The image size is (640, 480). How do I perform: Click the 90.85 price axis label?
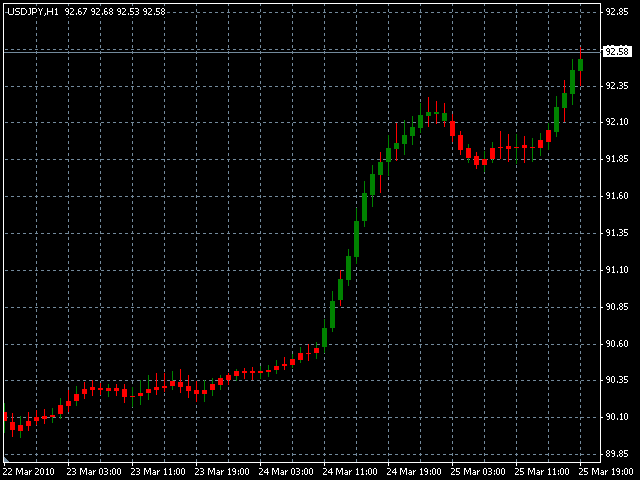617,307
